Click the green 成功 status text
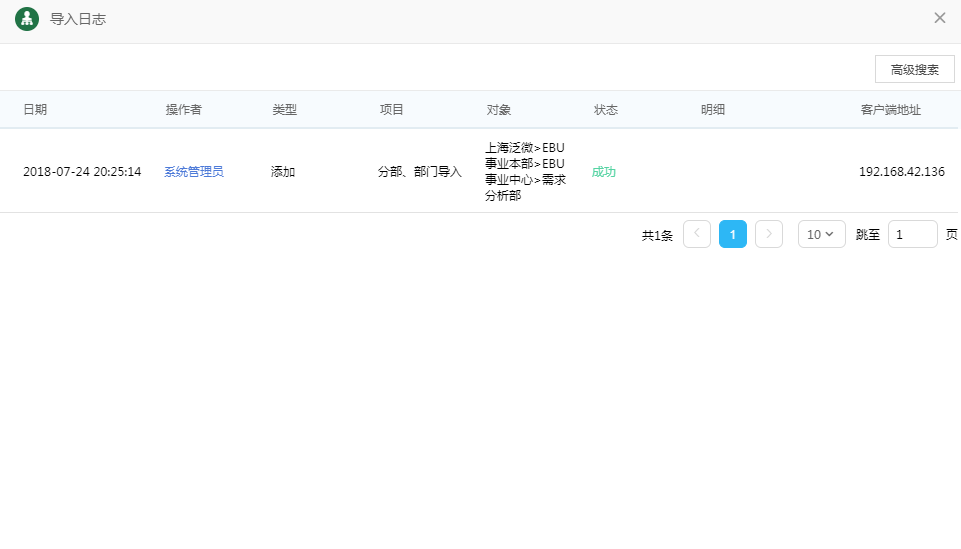 tap(604, 172)
